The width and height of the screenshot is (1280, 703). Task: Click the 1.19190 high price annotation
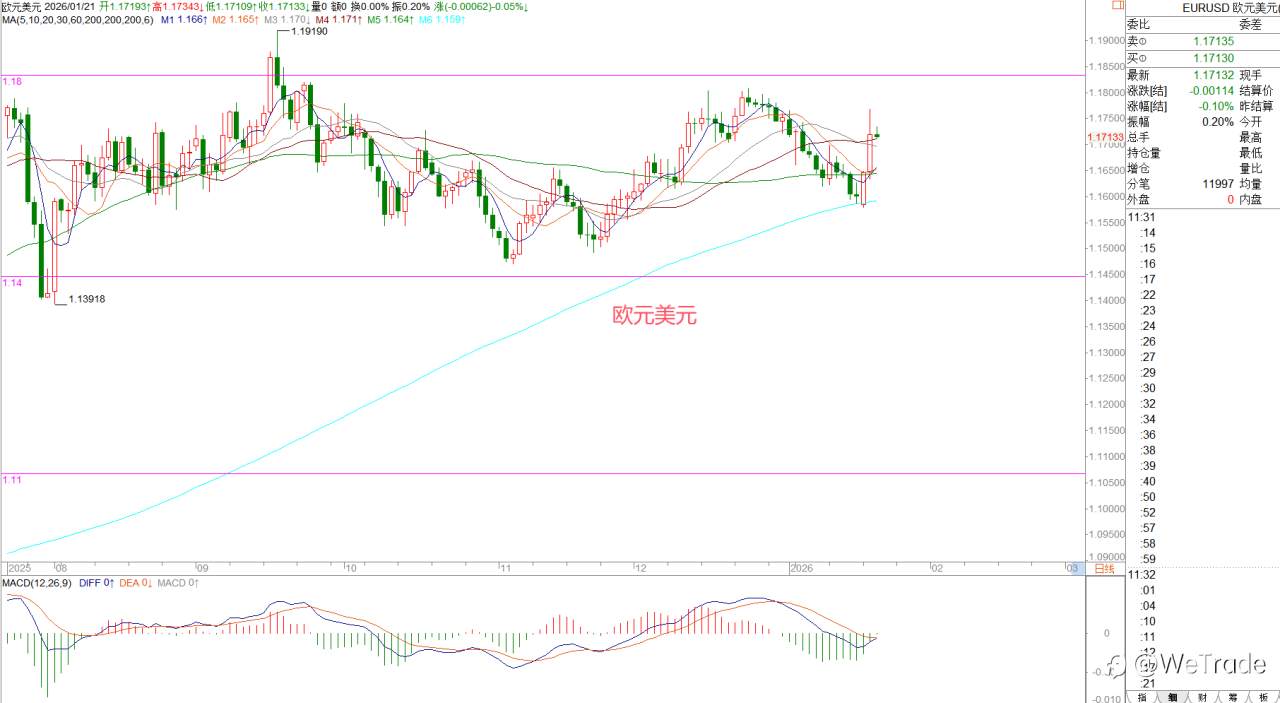308,32
